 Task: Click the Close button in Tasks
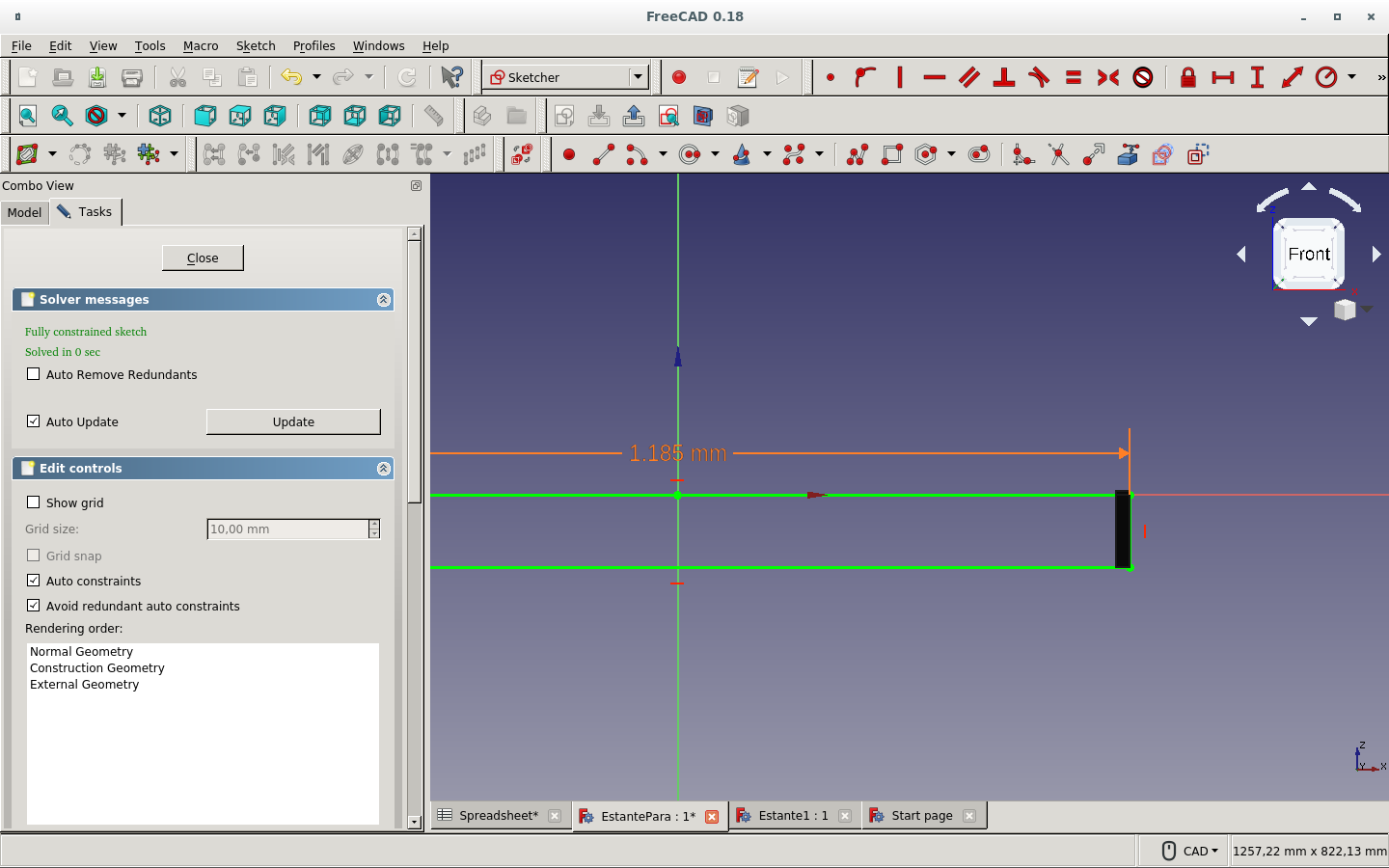click(x=203, y=258)
